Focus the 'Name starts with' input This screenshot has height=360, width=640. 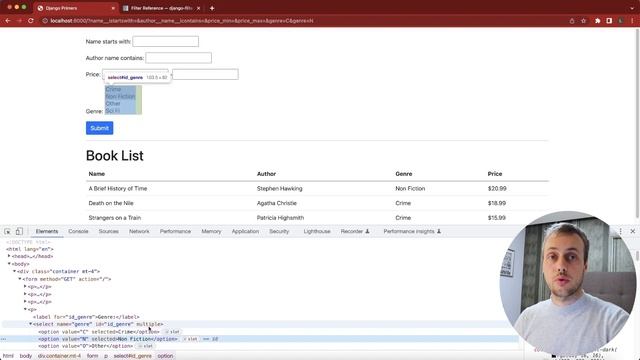[165, 41]
